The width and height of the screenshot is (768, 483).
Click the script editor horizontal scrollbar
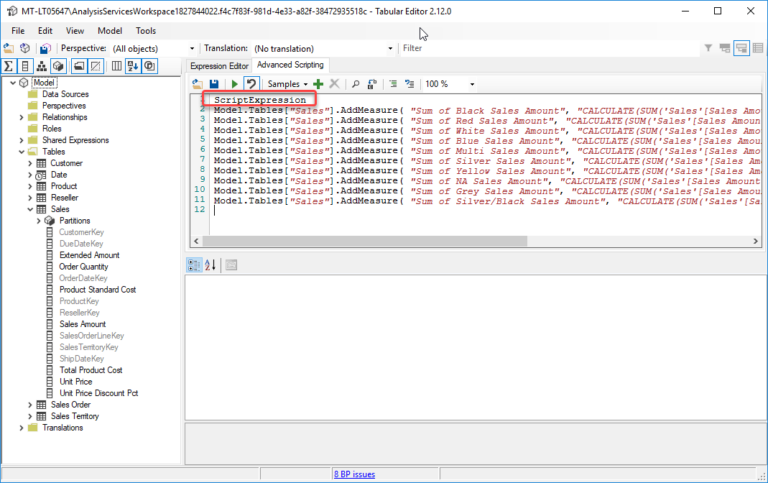[x=365, y=241]
